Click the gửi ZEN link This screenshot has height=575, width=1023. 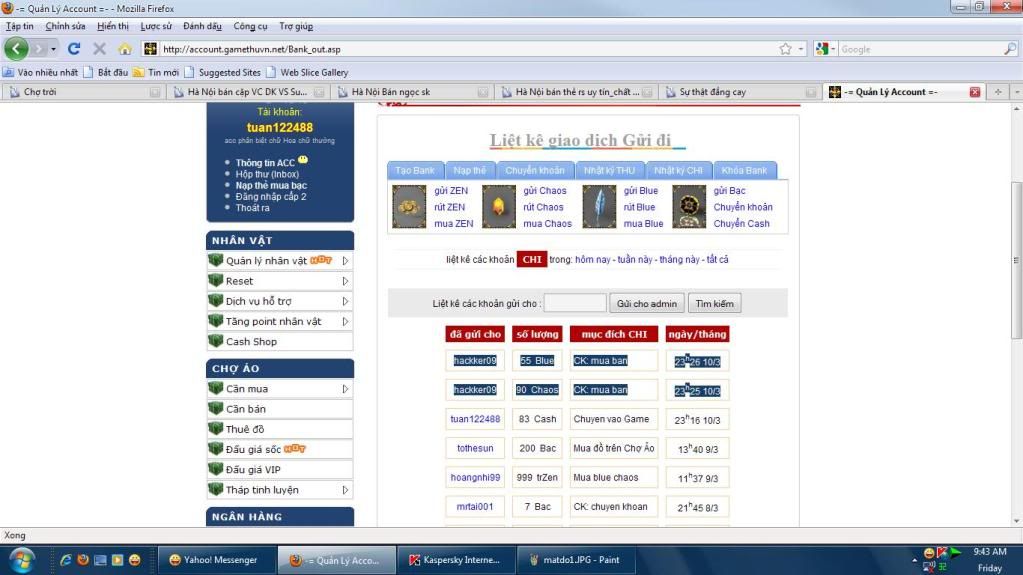tap(451, 191)
